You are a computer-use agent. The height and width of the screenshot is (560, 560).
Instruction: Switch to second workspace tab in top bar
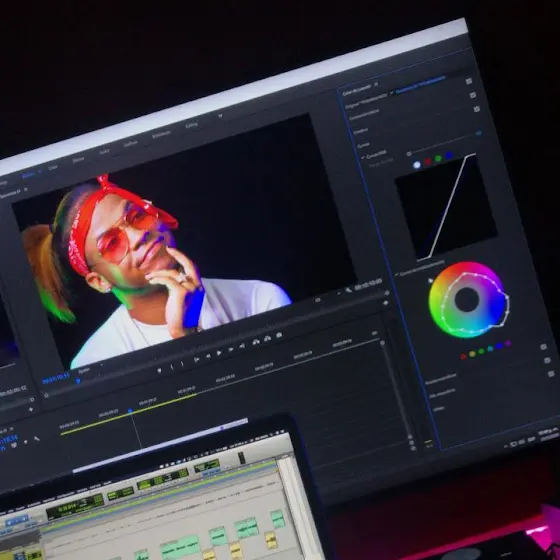click(x=52, y=167)
